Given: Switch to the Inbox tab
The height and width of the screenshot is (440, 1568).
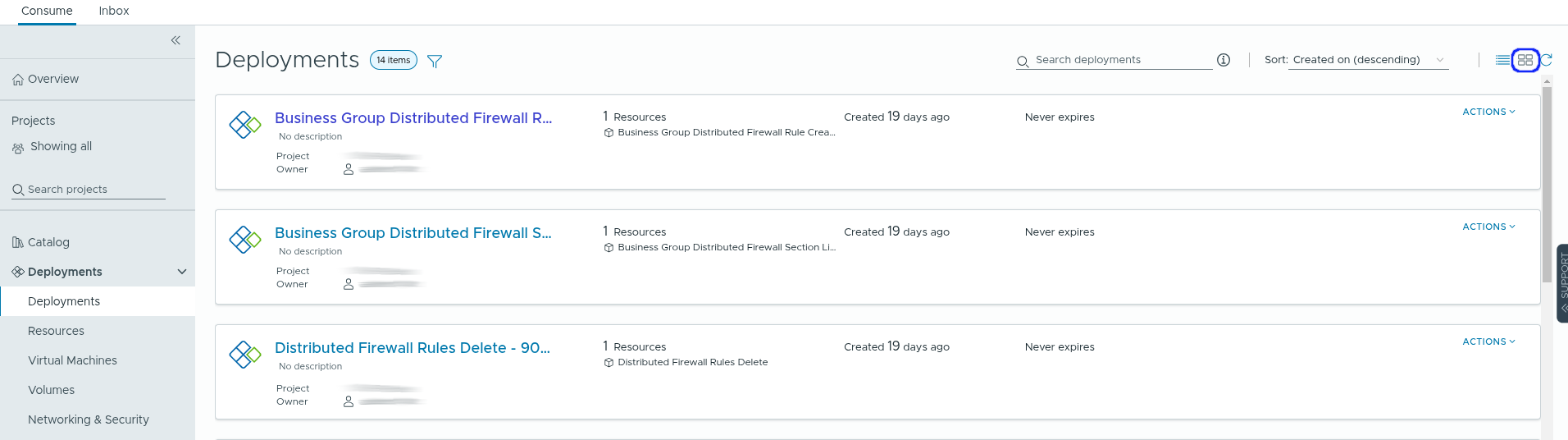Looking at the screenshot, I should click(x=114, y=11).
